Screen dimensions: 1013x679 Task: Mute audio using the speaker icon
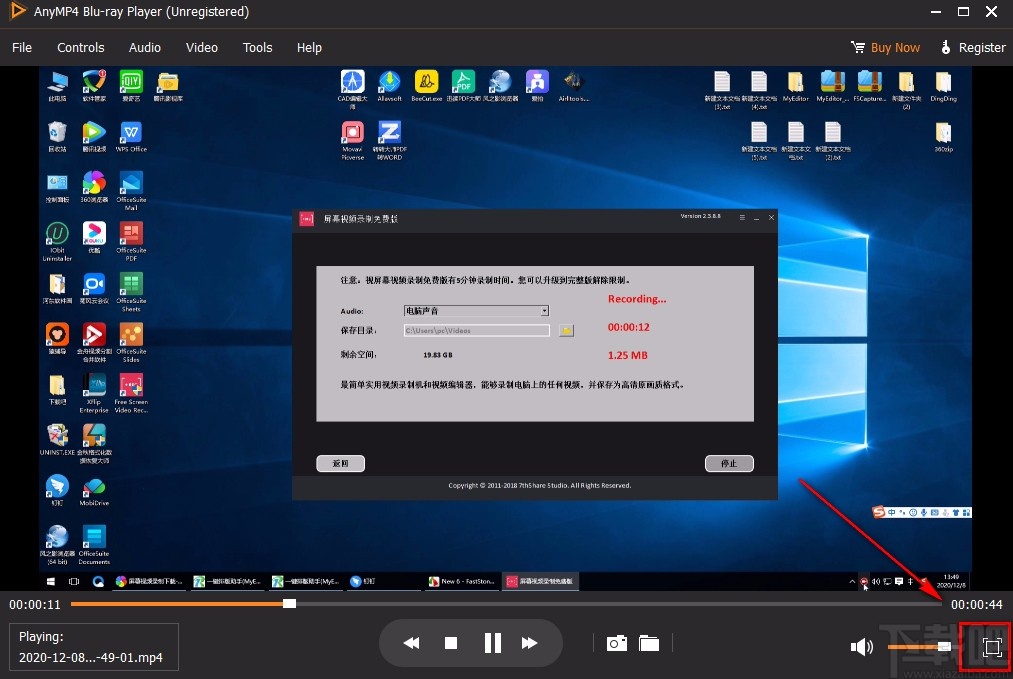tap(861, 646)
